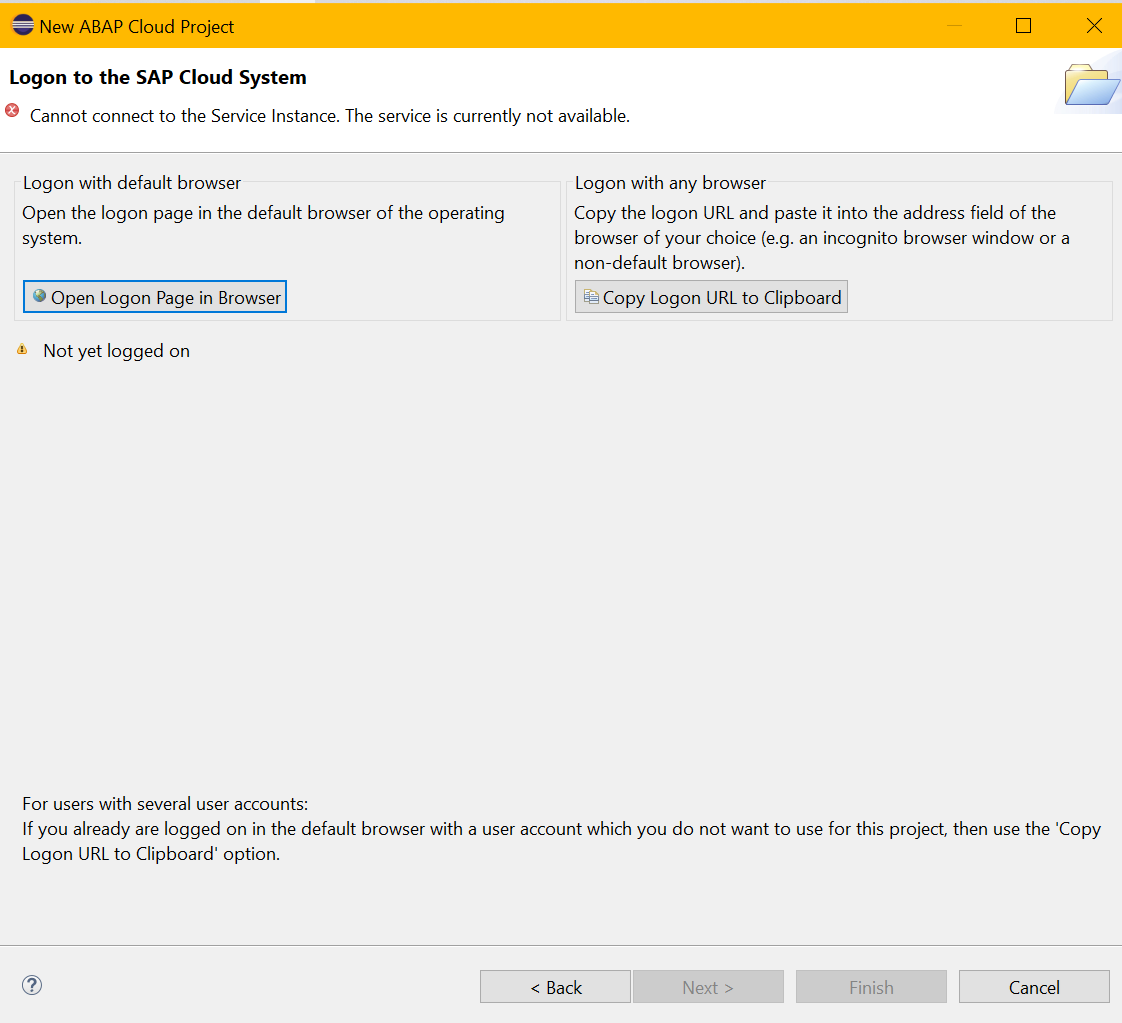
Task: Go back with the Back button
Action: 555,987
